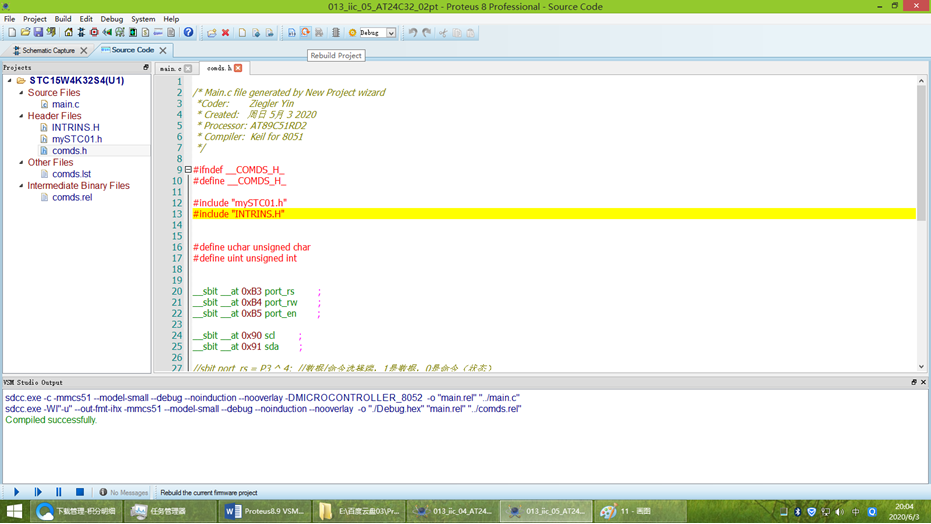Image resolution: width=931 pixels, height=524 pixels.
Task: Collapse the Header Files tree group
Action: coord(21,116)
